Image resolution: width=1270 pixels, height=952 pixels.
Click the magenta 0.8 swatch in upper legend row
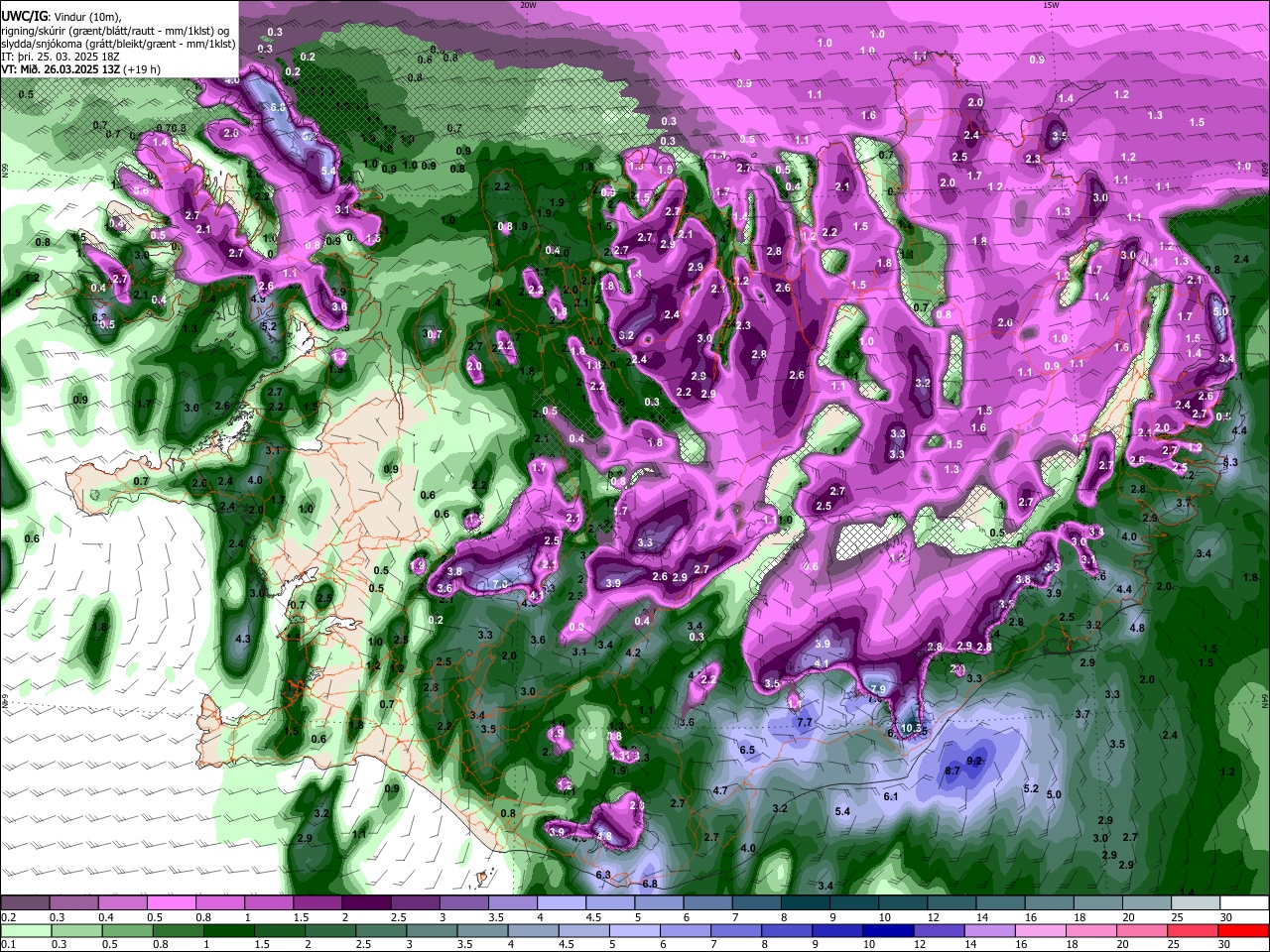click(219, 903)
